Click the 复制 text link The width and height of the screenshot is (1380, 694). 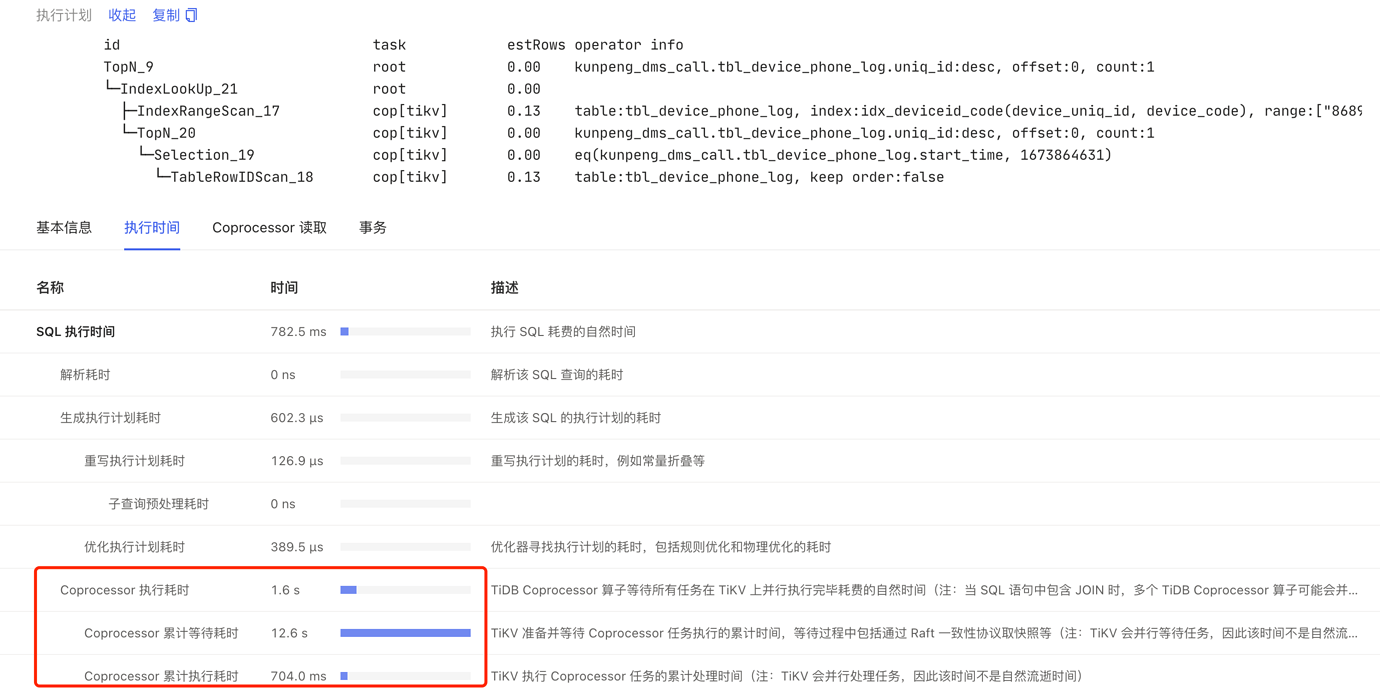pyautogui.click(x=165, y=15)
